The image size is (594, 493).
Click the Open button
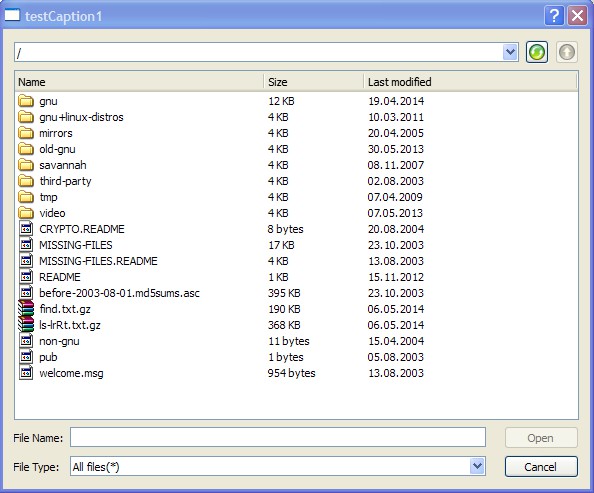pyautogui.click(x=541, y=438)
